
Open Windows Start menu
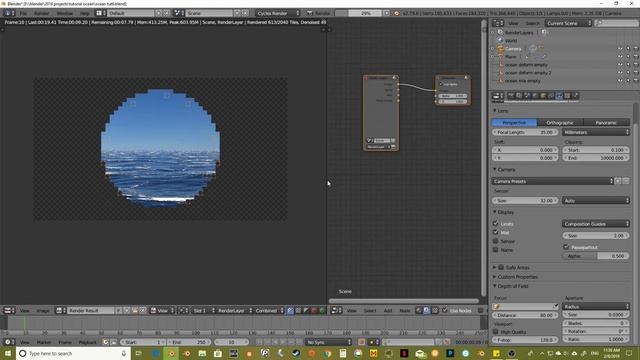(x=8, y=353)
